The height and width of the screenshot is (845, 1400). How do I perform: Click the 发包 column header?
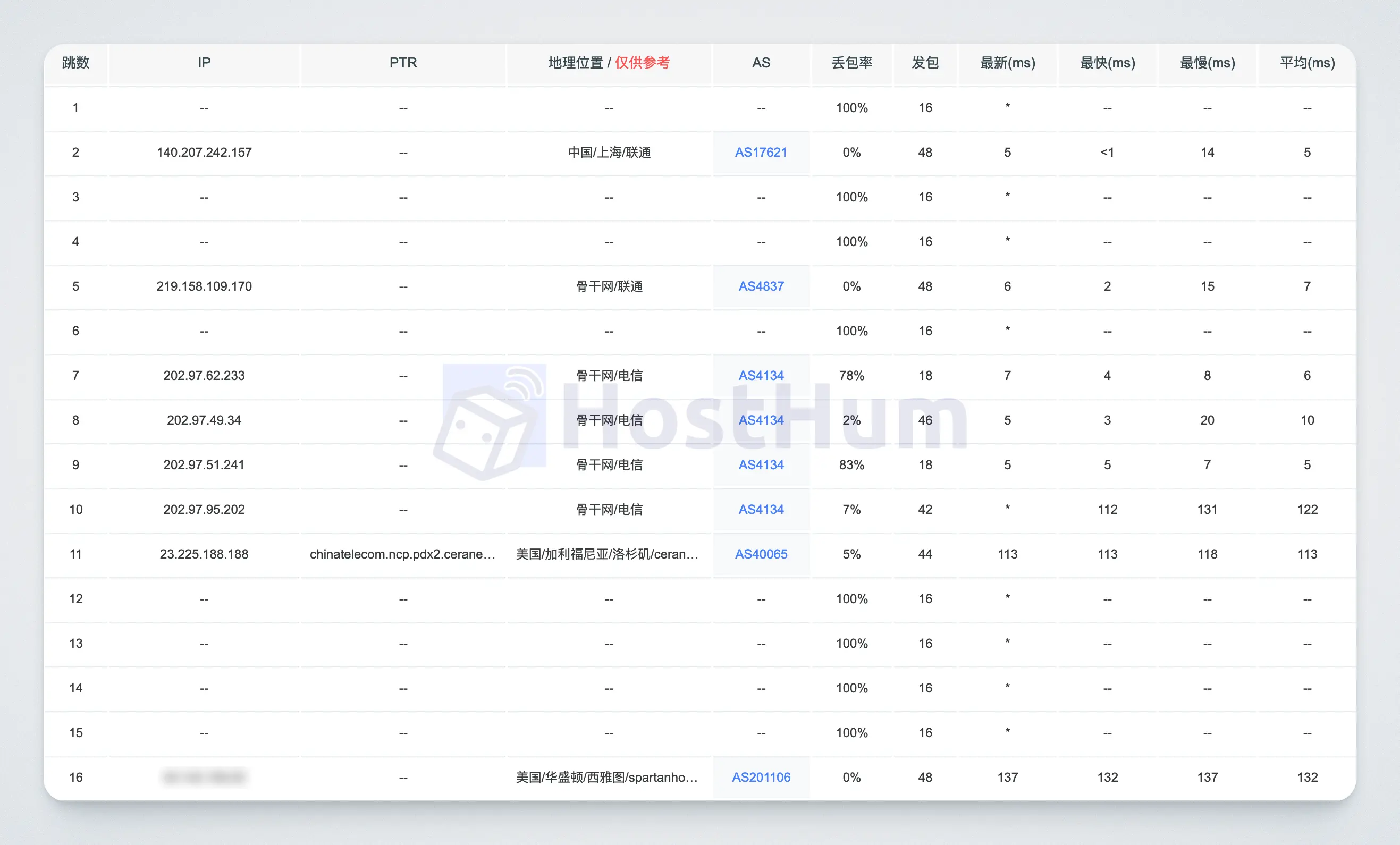[925, 63]
